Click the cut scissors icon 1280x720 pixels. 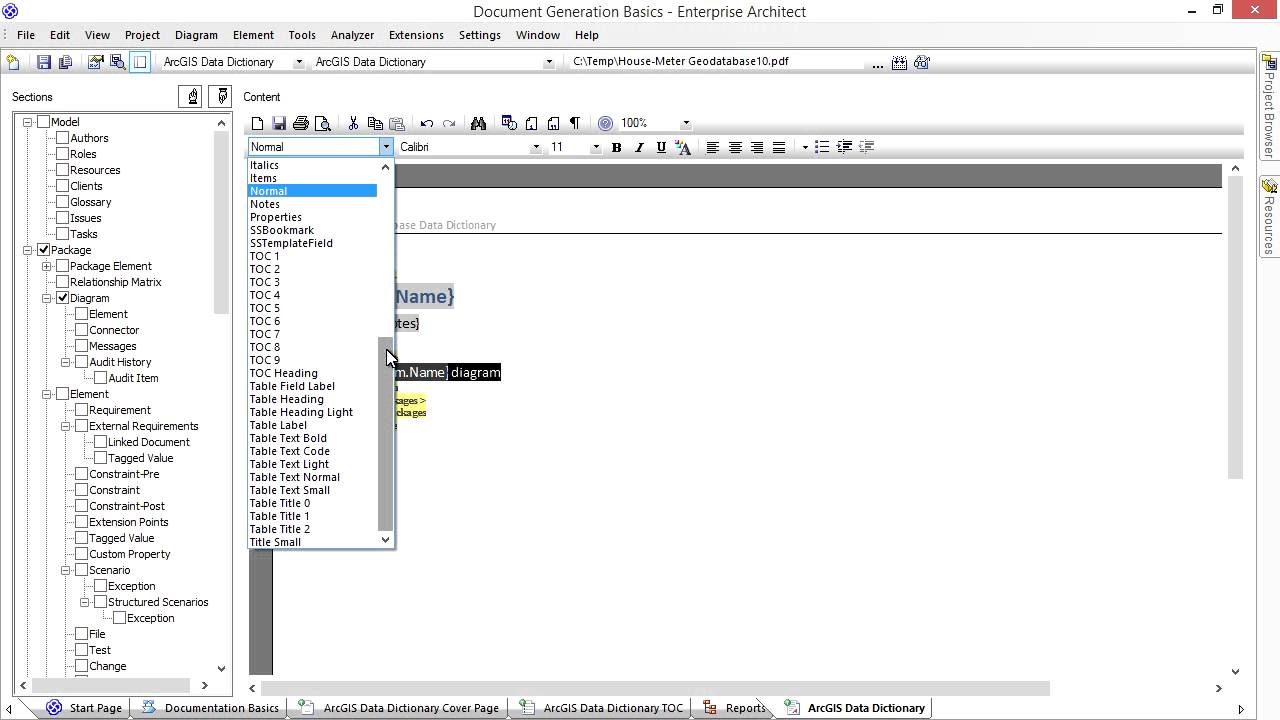coord(353,123)
